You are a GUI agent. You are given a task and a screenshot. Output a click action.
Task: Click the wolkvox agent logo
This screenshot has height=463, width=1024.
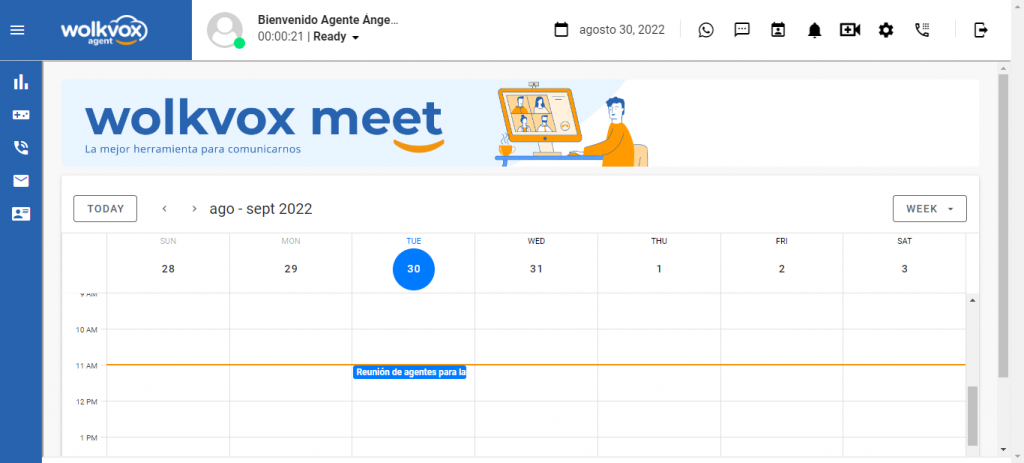[104, 30]
